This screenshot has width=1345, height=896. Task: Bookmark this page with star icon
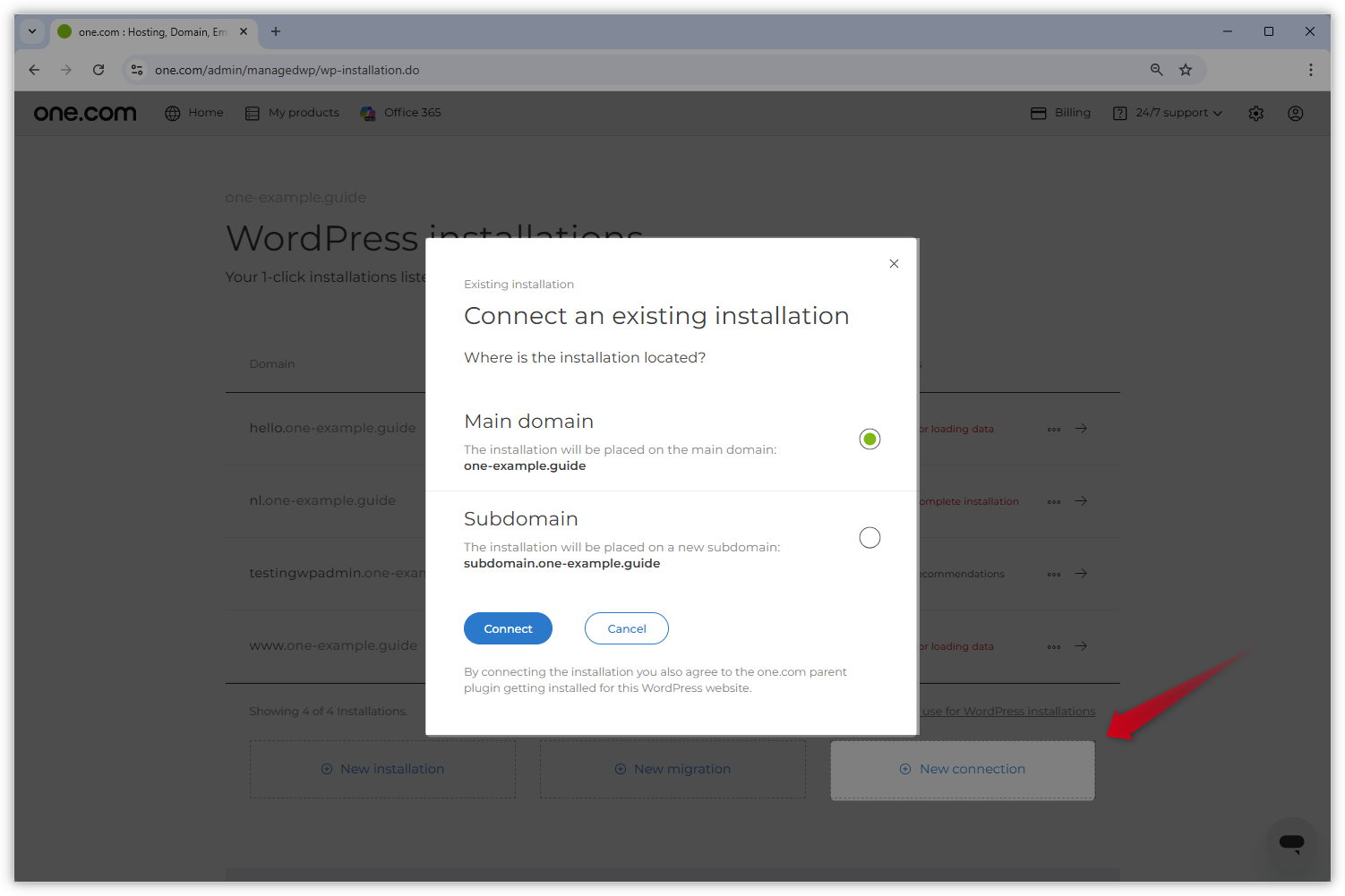[x=1186, y=70]
